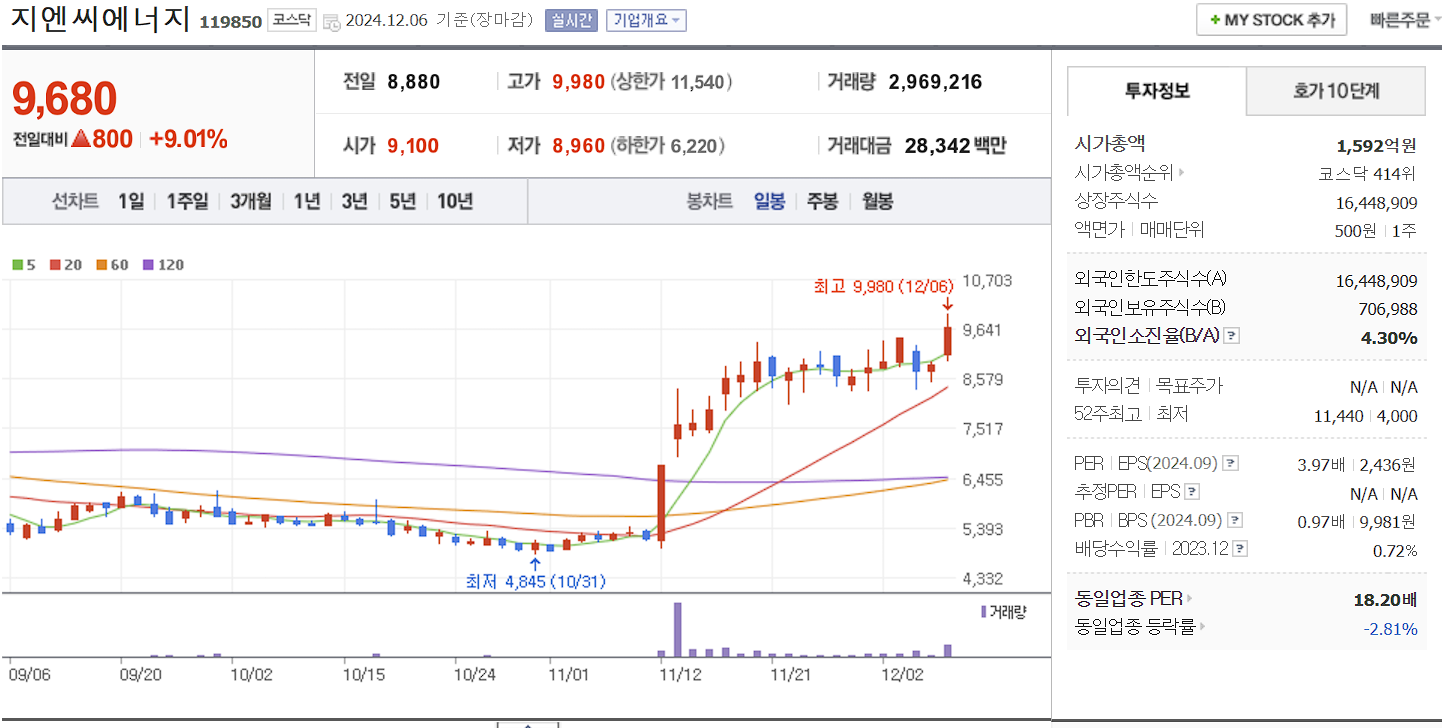Click the 코스닥 market badge
This screenshot has width=1442, height=728.
coord(293,18)
